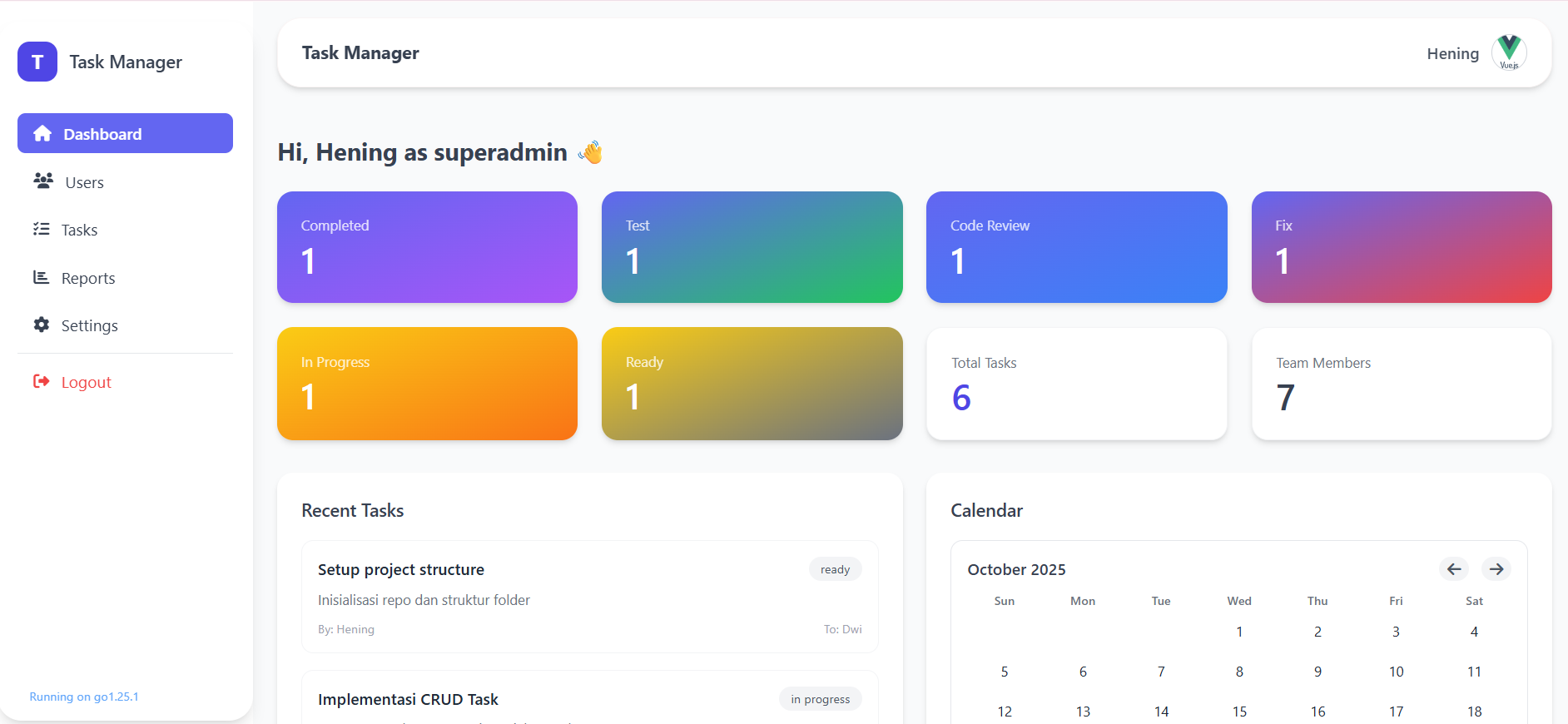Open the In Progress orange card

tap(427, 384)
